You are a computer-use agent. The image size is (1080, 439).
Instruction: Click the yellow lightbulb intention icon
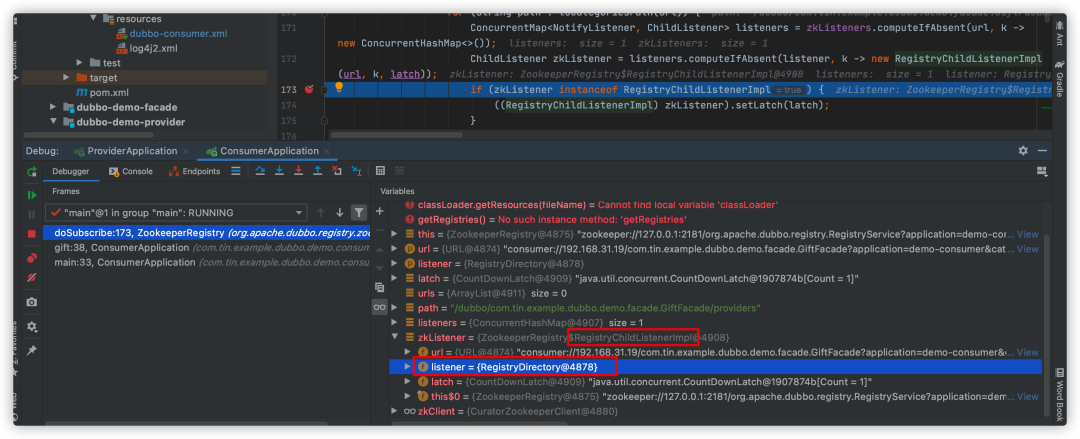tap(339, 88)
